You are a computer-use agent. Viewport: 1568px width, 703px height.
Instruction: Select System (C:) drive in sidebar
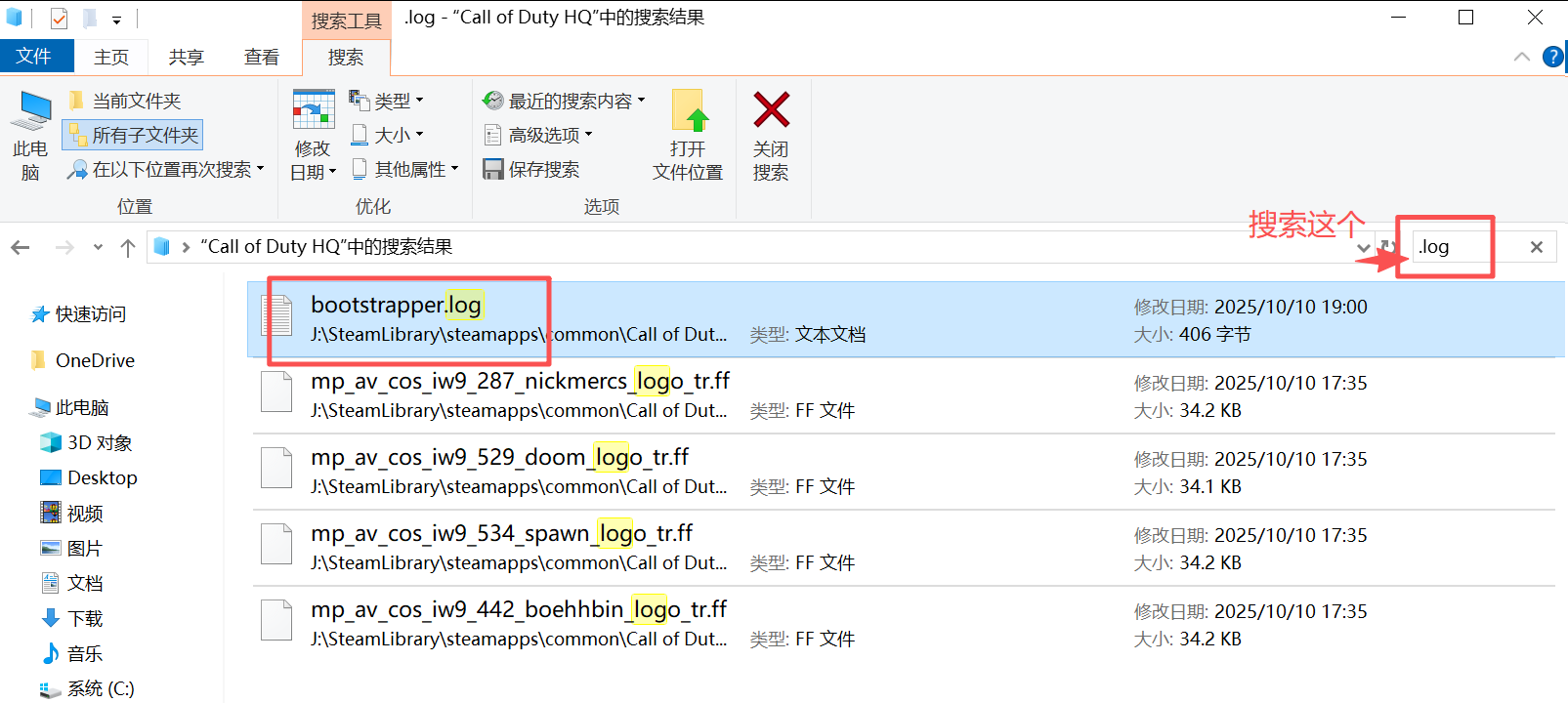tap(87, 688)
